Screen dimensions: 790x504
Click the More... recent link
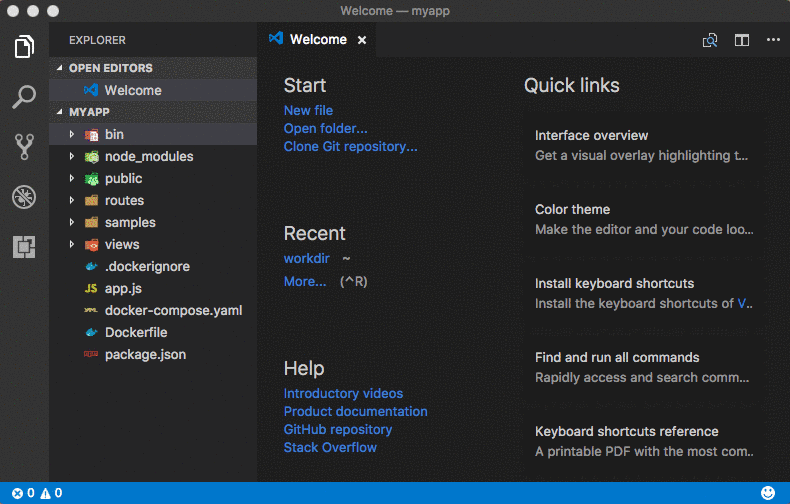(305, 282)
